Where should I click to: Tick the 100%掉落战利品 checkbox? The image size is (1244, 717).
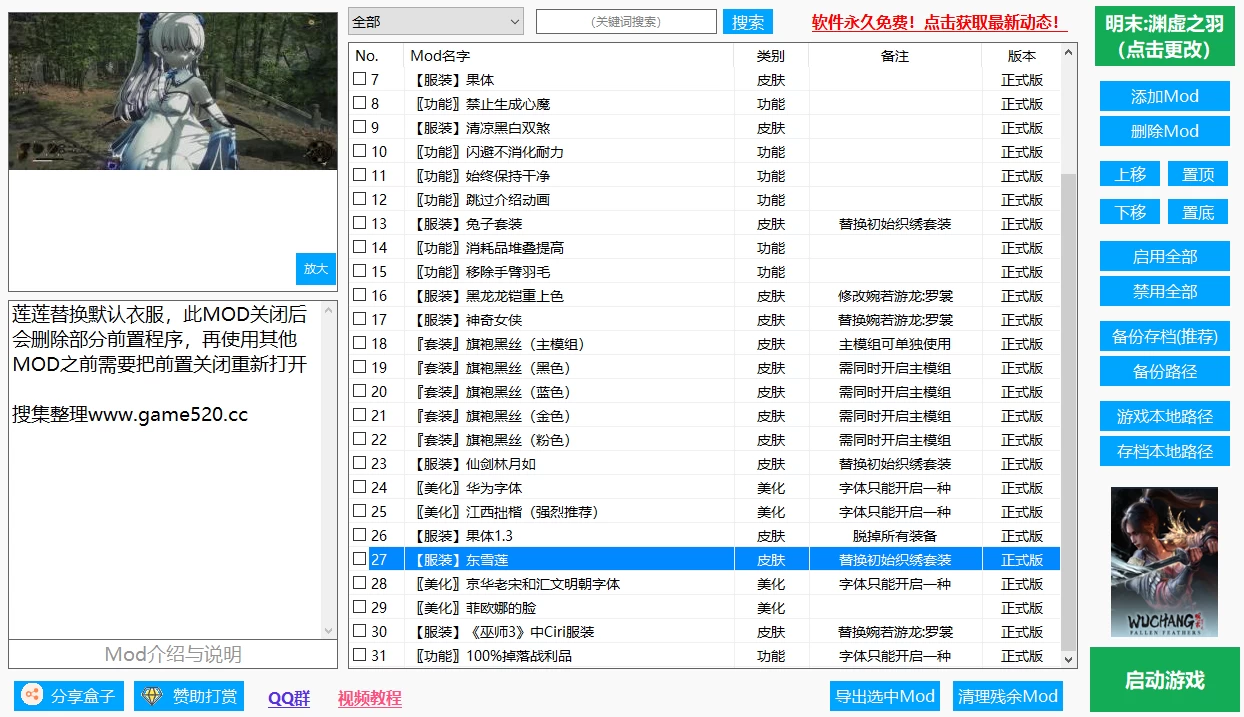click(x=359, y=655)
